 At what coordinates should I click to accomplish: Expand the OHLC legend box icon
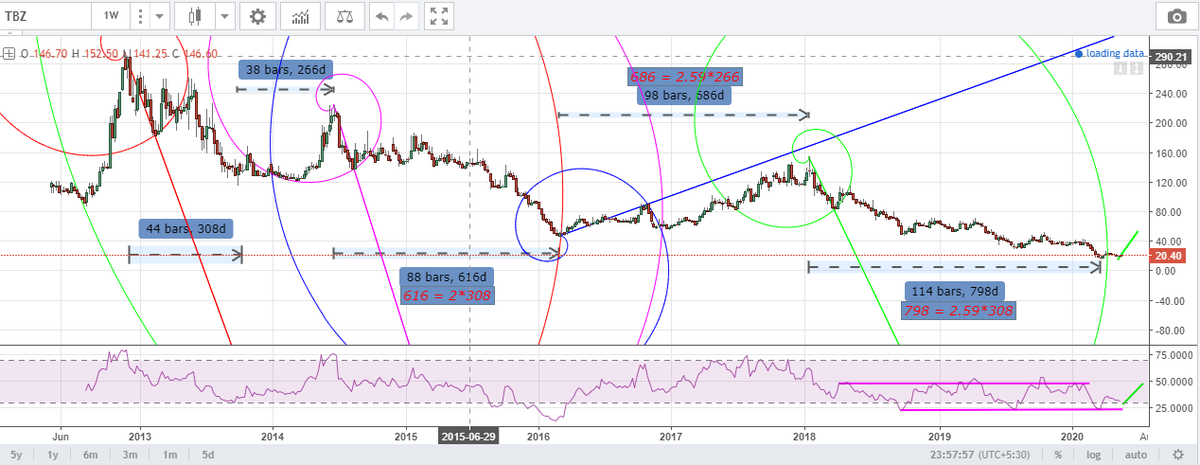[x=8, y=52]
